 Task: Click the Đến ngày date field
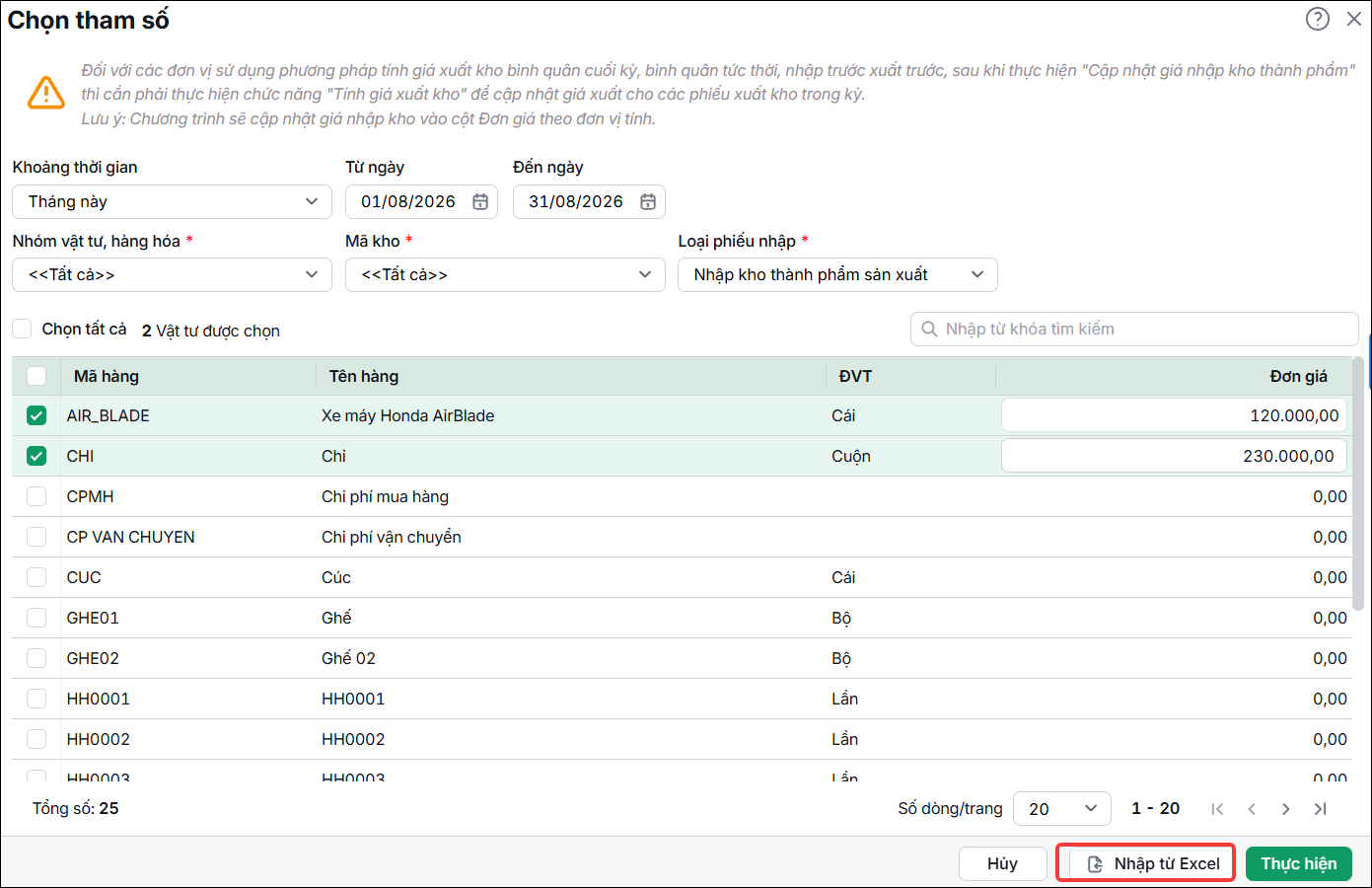[589, 201]
